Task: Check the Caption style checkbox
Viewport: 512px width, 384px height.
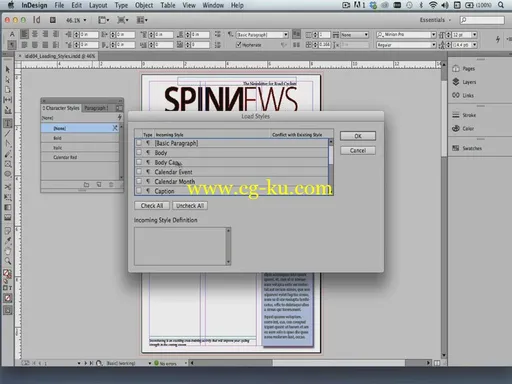Action: point(139,191)
